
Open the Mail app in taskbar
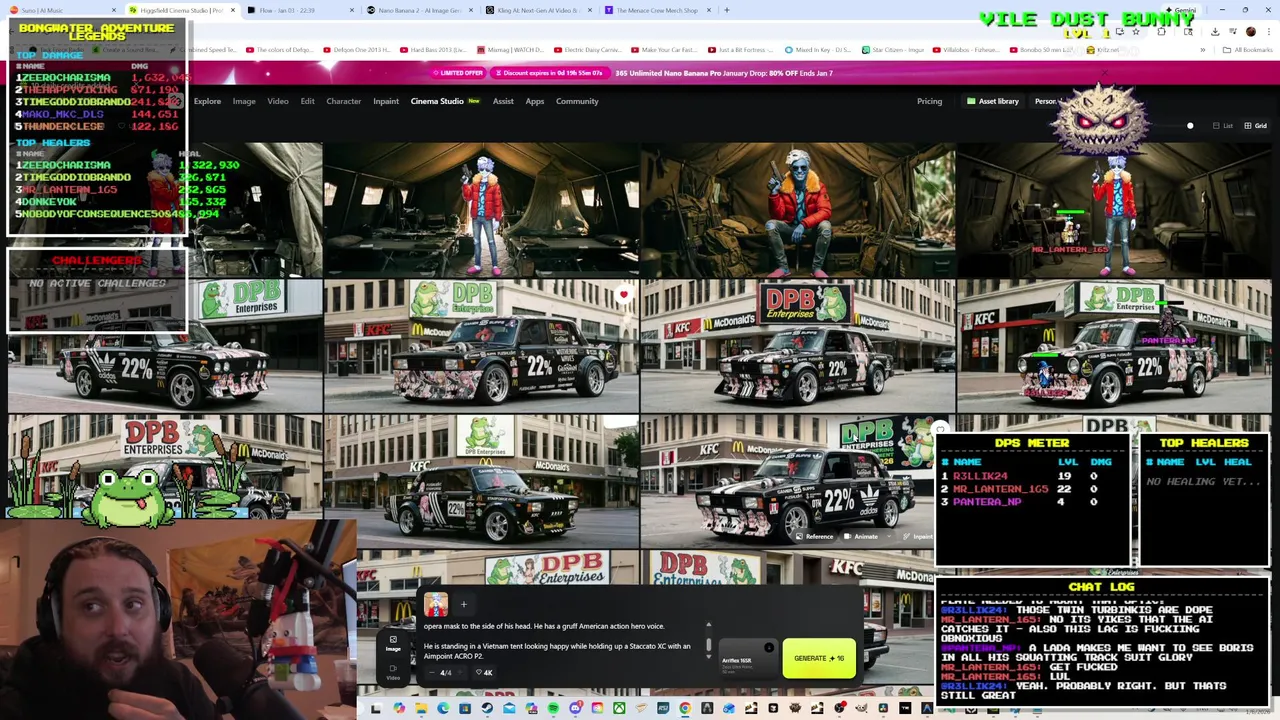coord(509,708)
